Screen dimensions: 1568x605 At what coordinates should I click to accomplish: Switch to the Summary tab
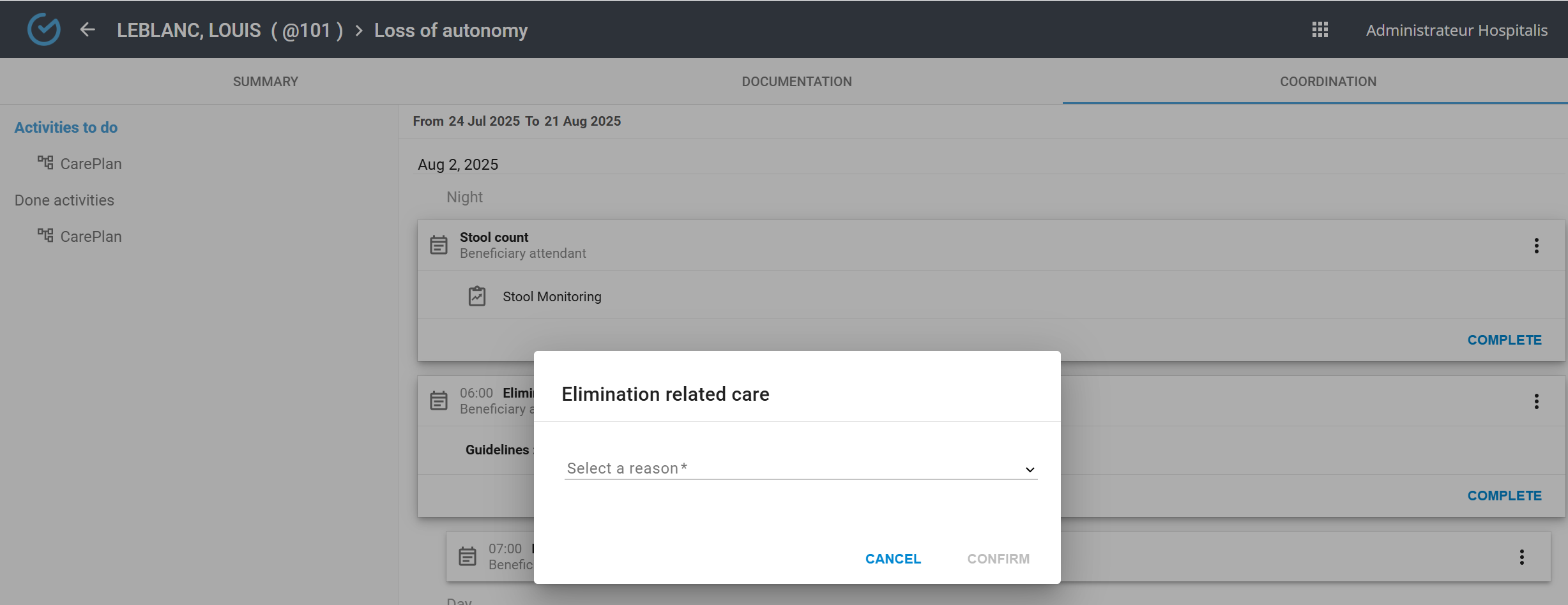click(x=265, y=82)
